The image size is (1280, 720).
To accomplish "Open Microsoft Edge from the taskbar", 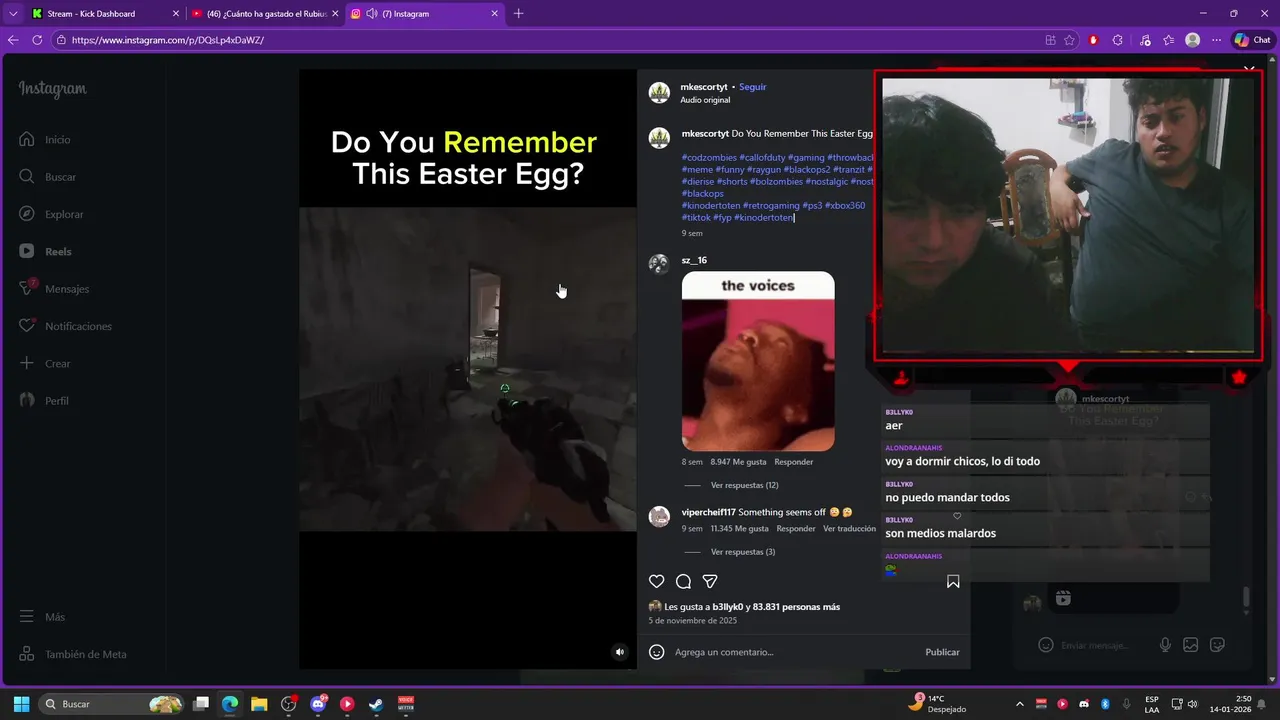I will point(230,704).
